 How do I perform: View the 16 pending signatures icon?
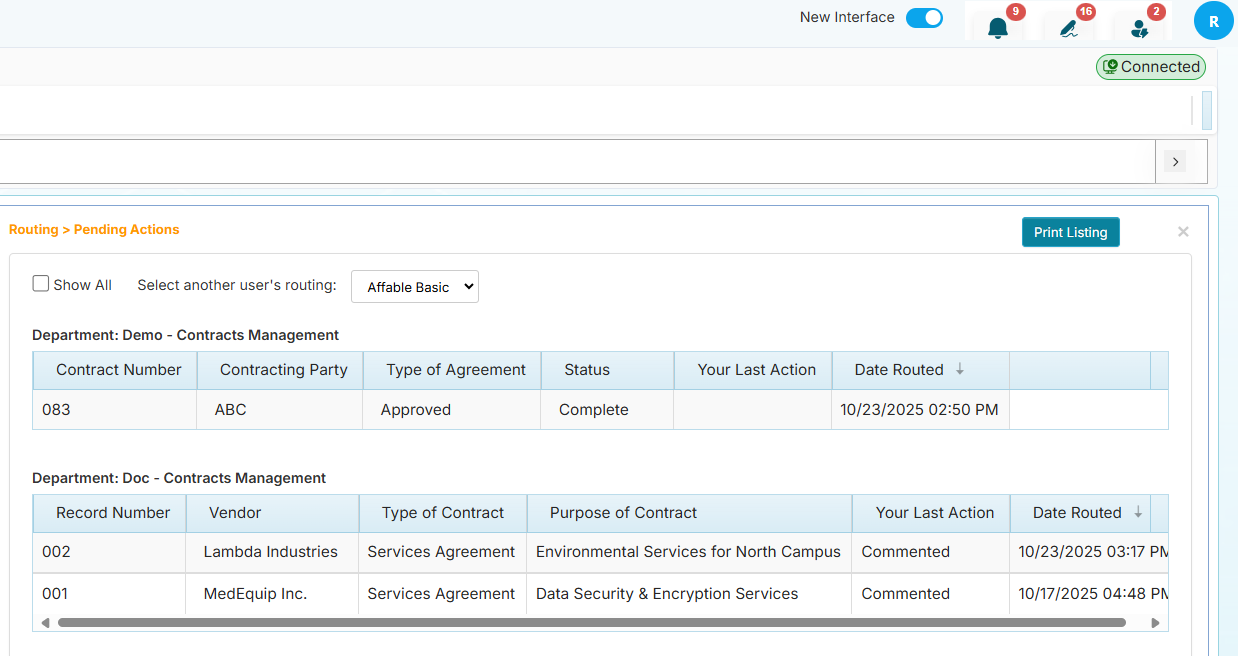[x=1068, y=27]
